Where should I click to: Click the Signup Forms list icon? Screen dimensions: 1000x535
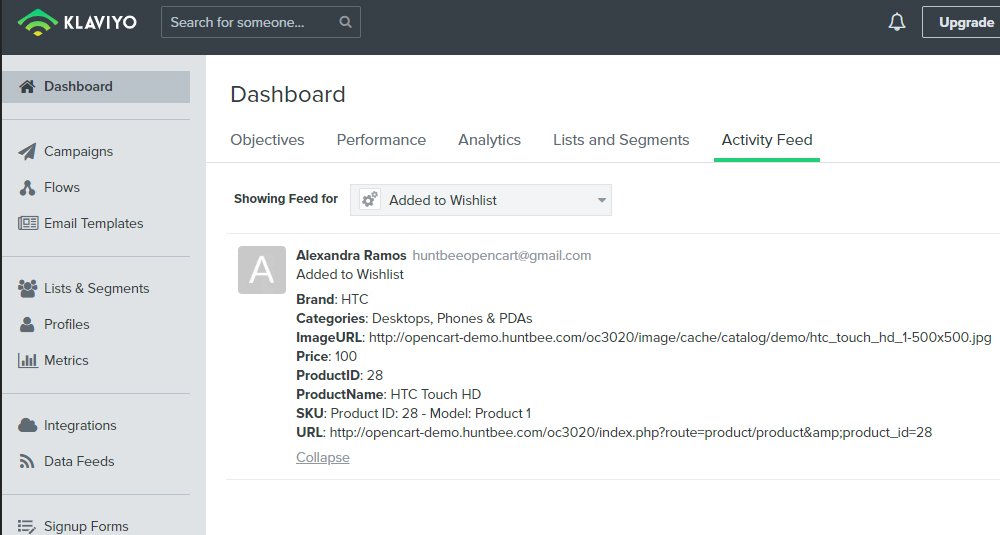[x=27, y=526]
